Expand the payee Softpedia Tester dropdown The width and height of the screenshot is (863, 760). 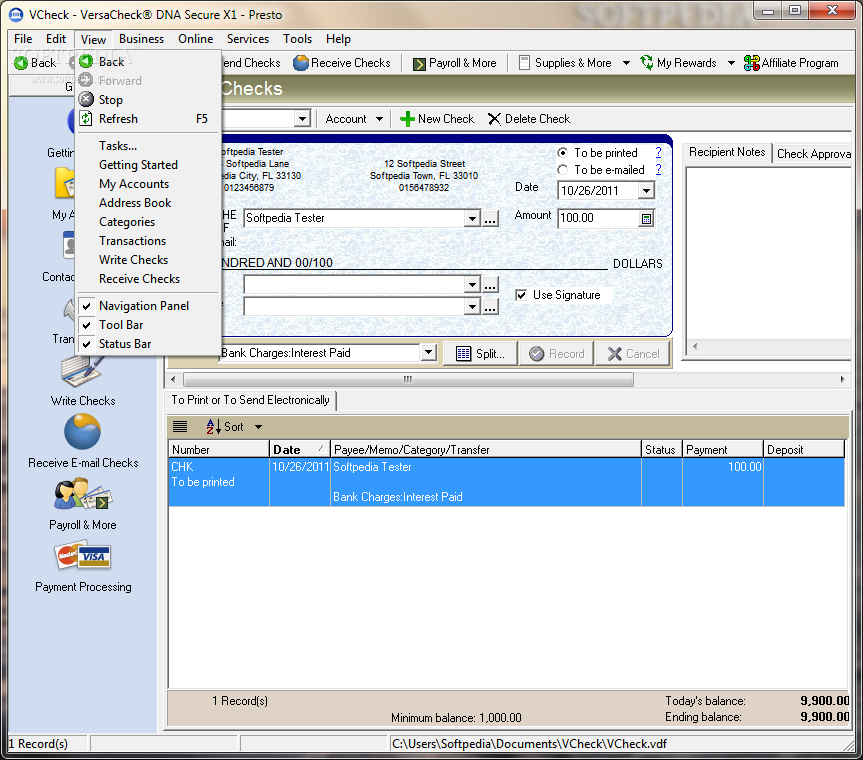tap(472, 218)
